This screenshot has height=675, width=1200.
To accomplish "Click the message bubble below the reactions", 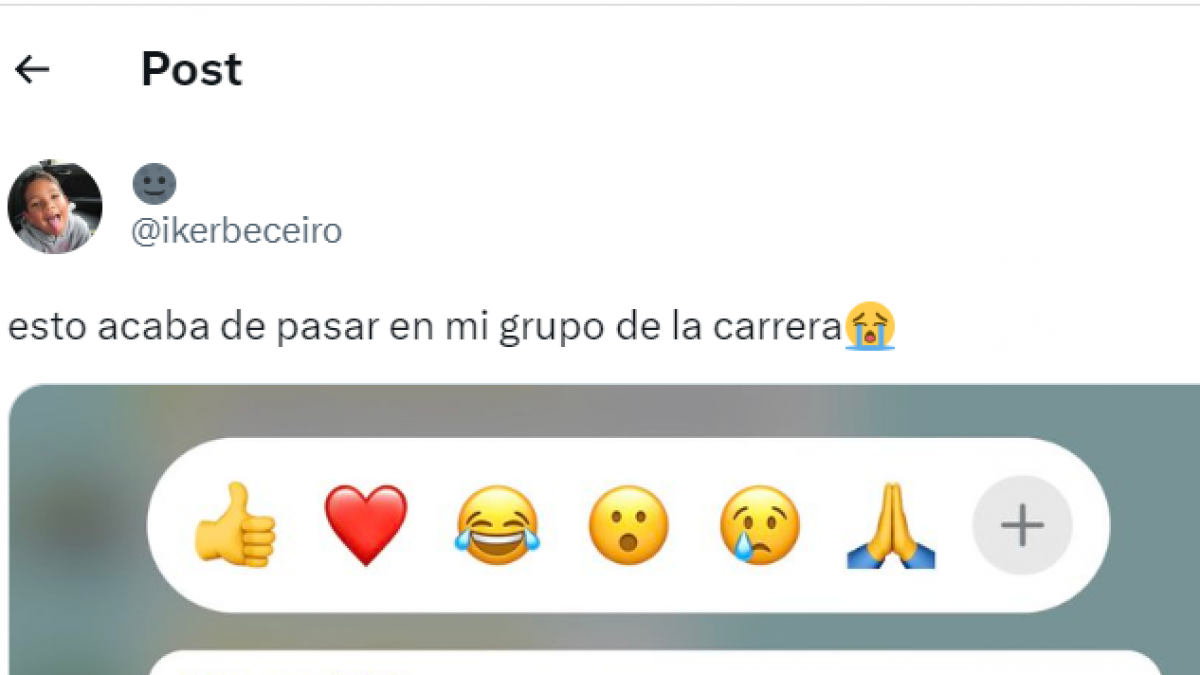I will 654,663.
